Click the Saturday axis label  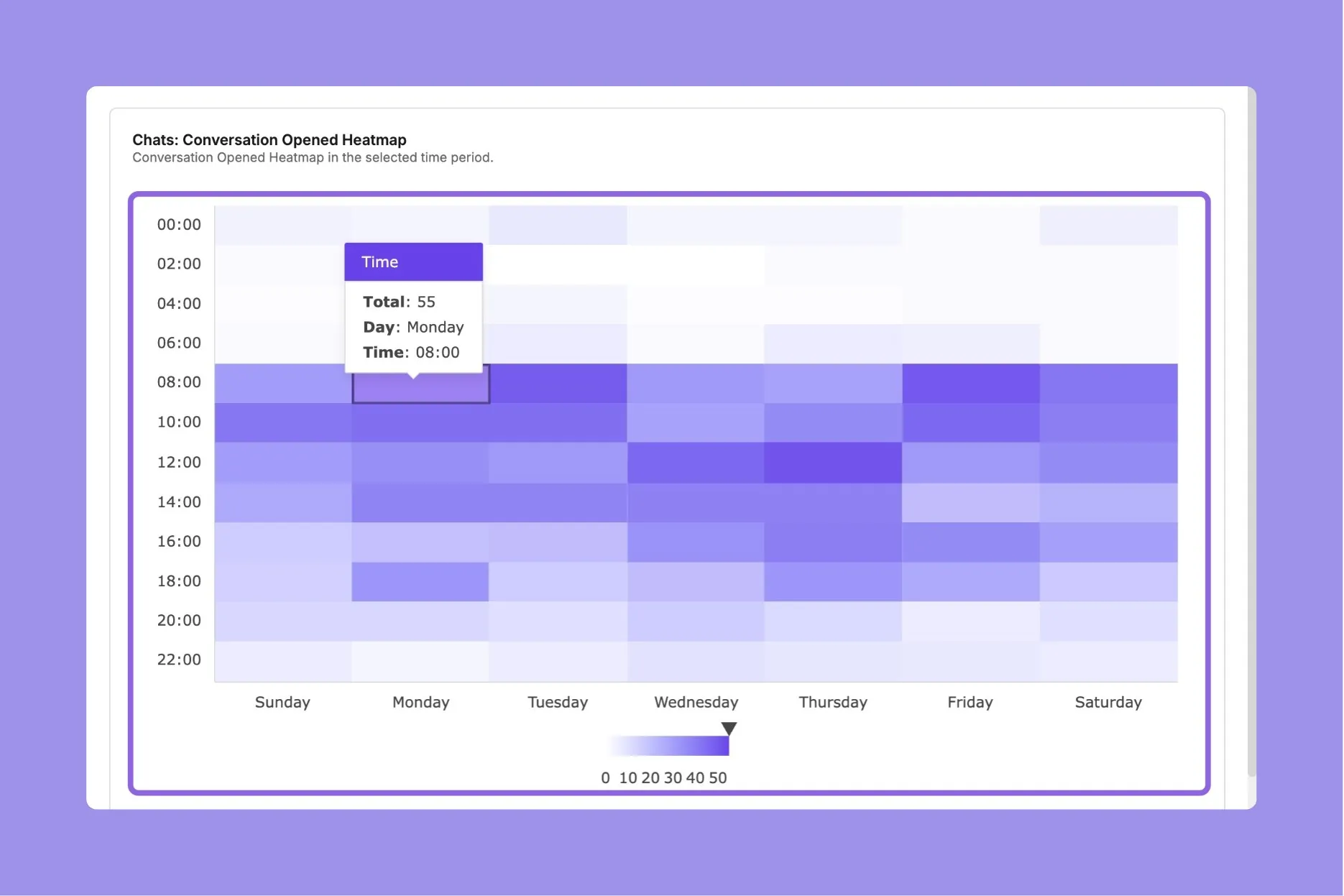(1108, 702)
